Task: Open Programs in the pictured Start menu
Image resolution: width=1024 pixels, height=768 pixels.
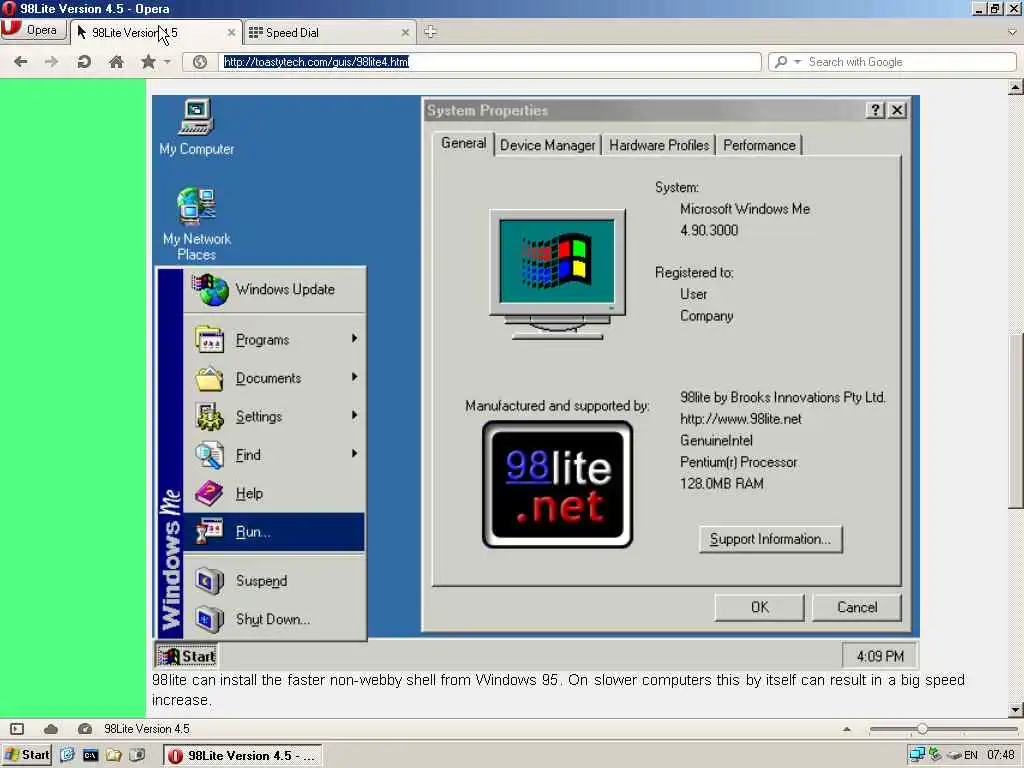Action: [274, 340]
